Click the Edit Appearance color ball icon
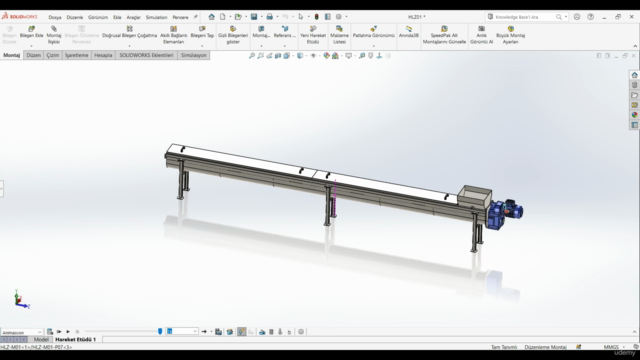Viewport: 640px width, 360px height. [327, 56]
